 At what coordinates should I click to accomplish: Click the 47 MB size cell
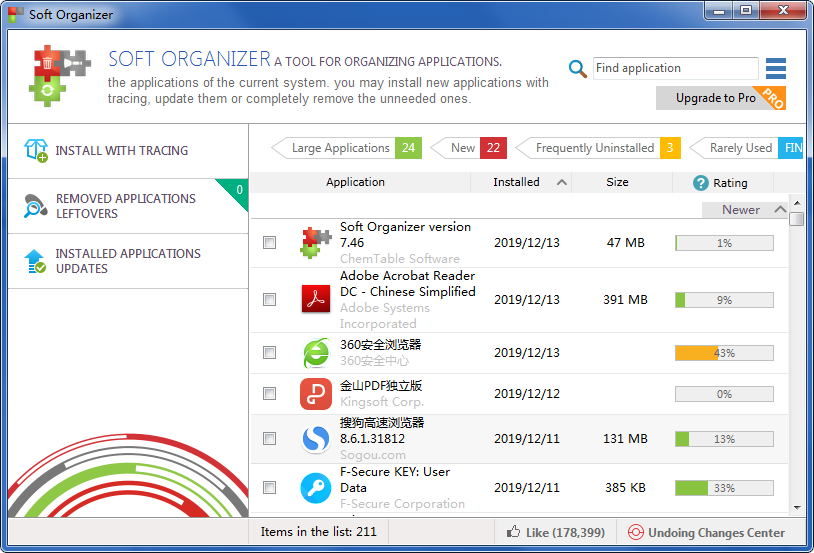tap(626, 242)
